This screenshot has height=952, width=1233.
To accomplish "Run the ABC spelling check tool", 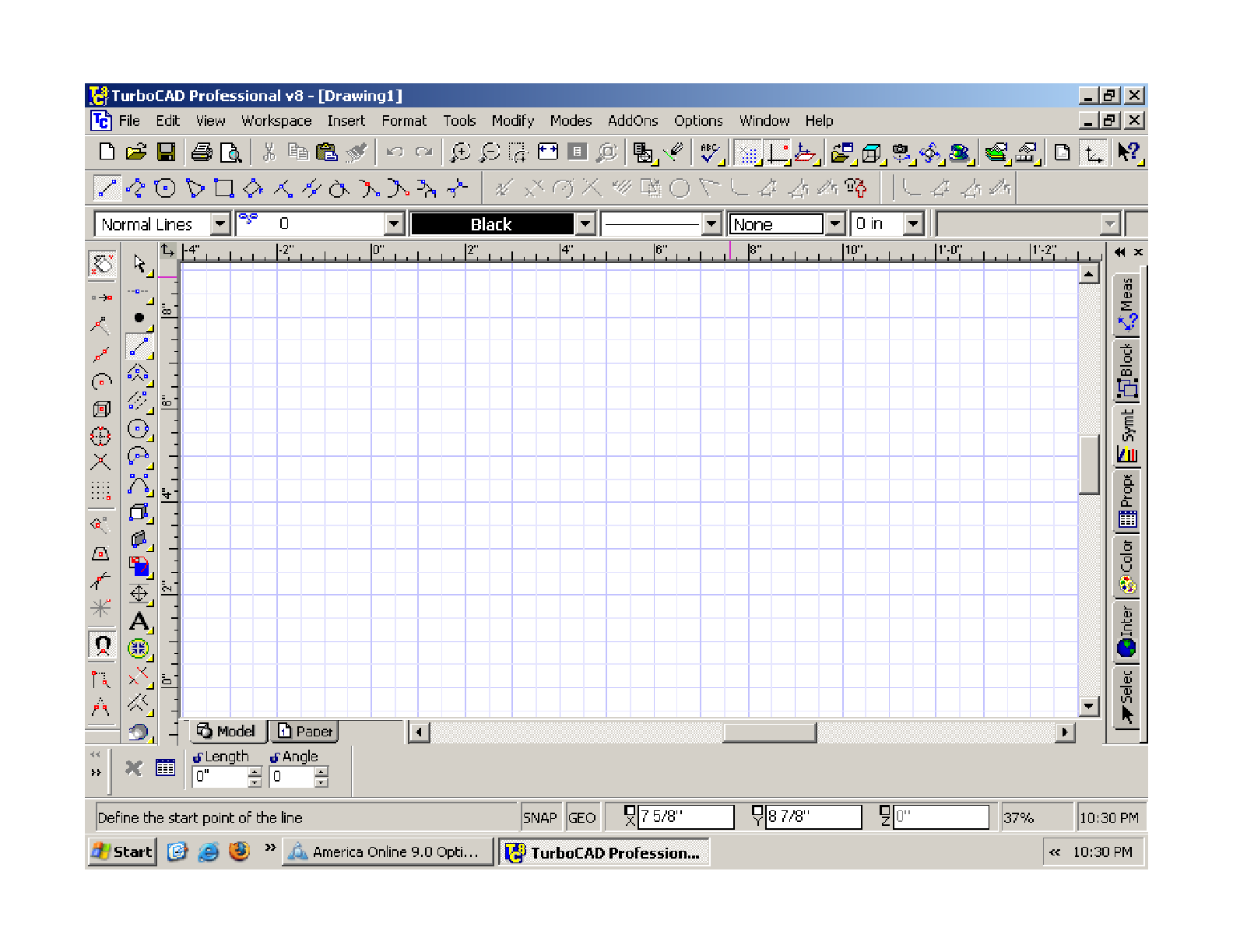I will pos(710,152).
